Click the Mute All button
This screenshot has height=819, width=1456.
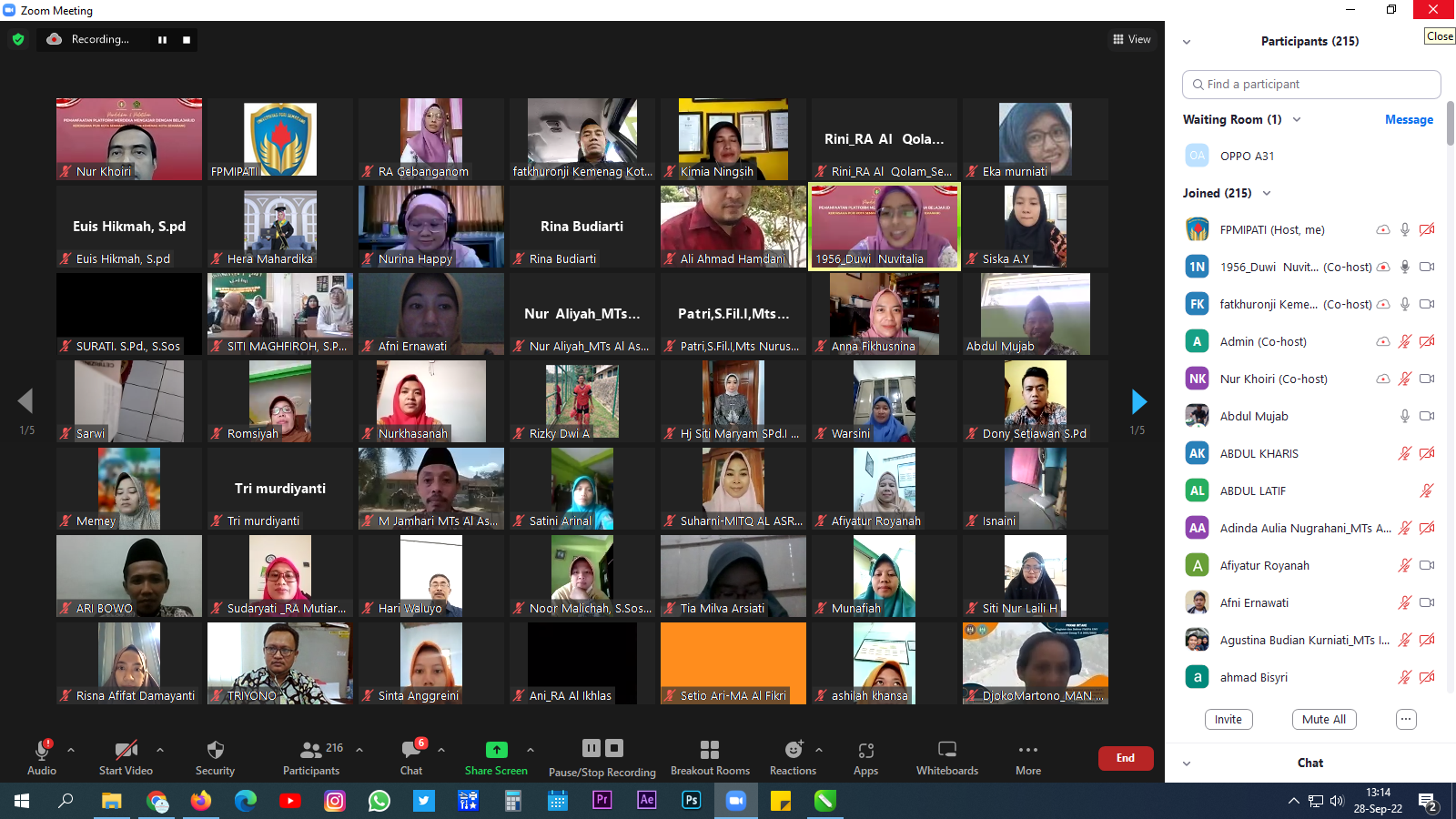coord(1323,720)
